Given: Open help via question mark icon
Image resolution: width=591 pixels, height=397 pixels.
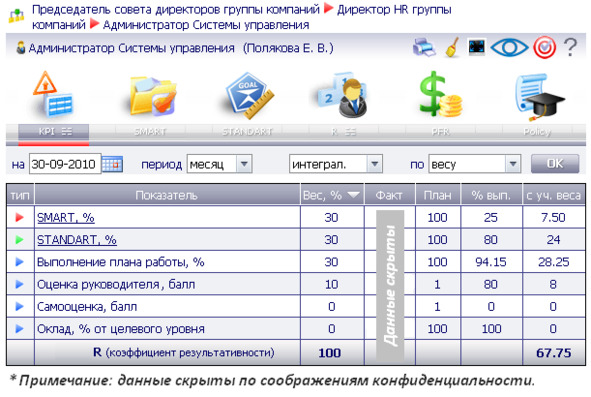Looking at the screenshot, I should (570, 48).
